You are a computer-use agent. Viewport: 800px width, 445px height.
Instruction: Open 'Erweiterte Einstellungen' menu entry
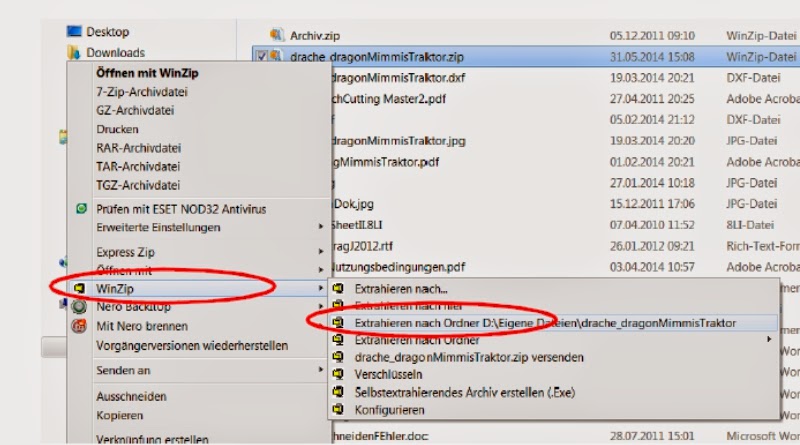[x=158, y=228]
